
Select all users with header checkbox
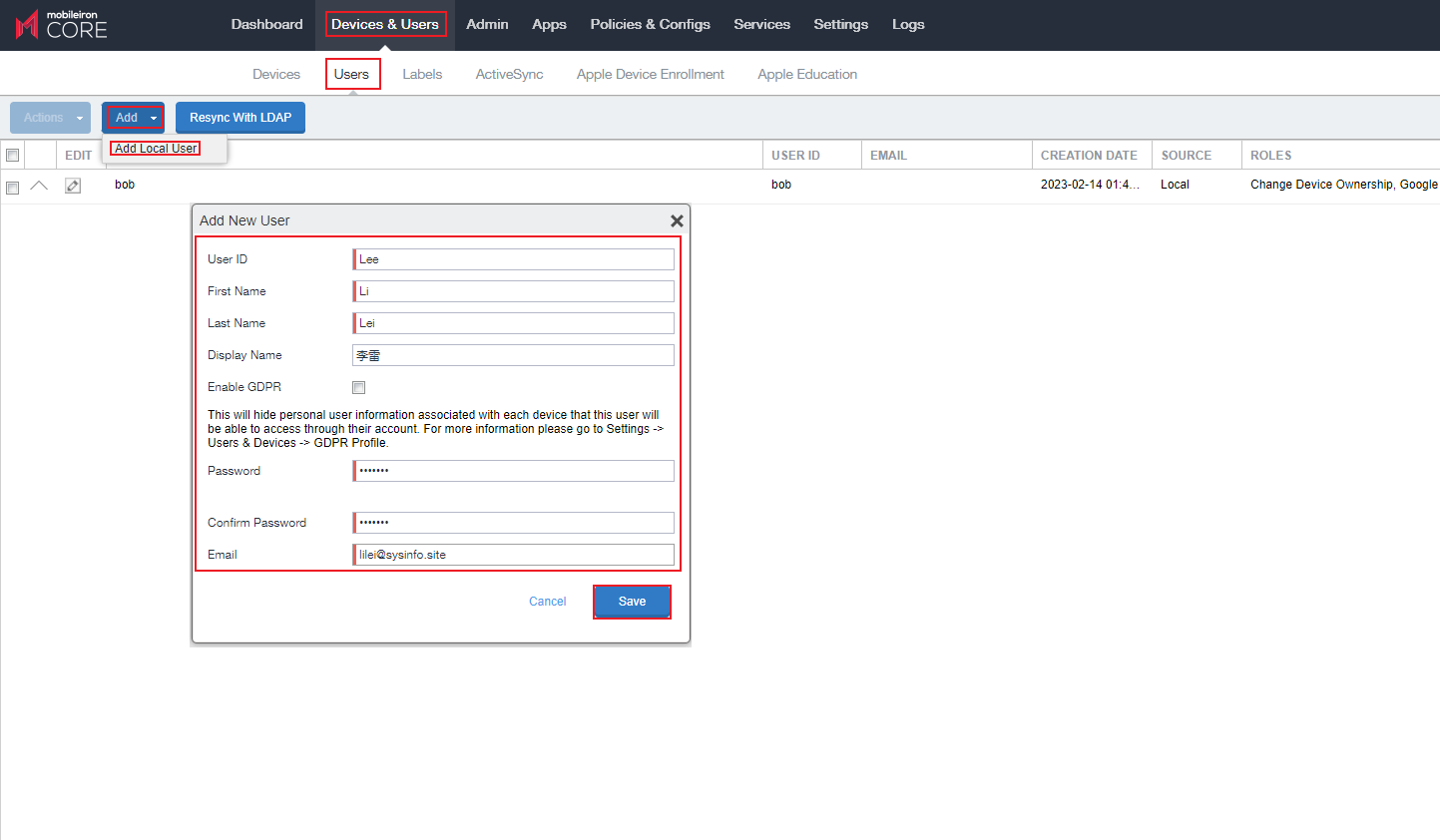pos(13,156)
